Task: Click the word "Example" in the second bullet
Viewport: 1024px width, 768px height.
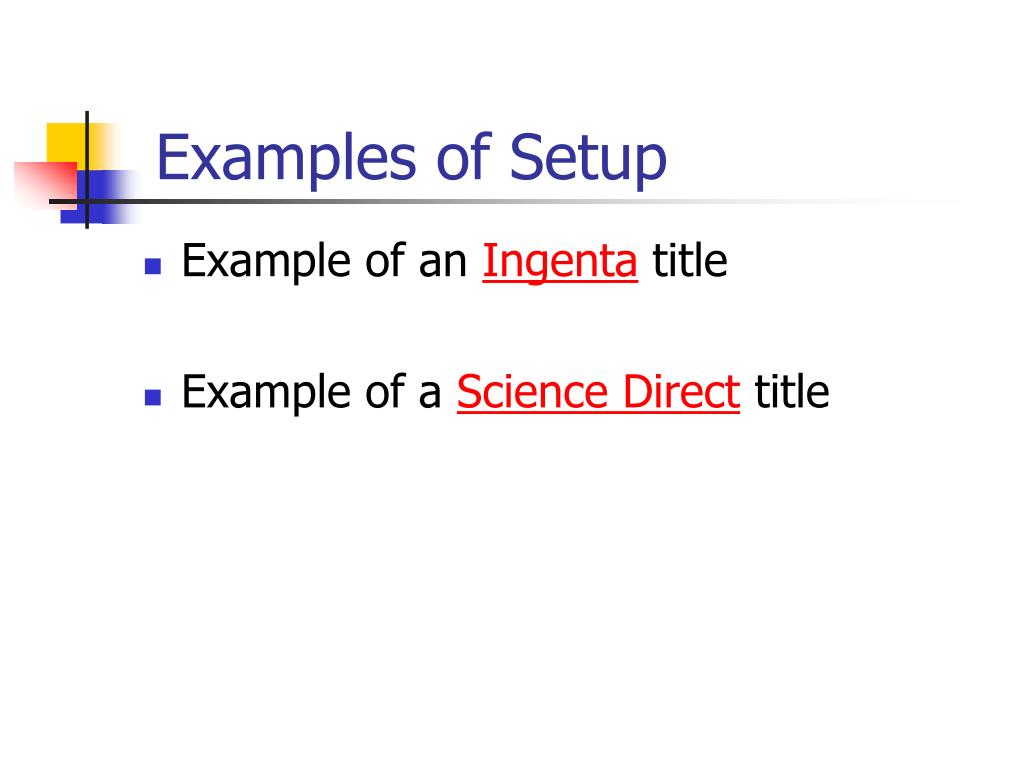Action: 266,393
